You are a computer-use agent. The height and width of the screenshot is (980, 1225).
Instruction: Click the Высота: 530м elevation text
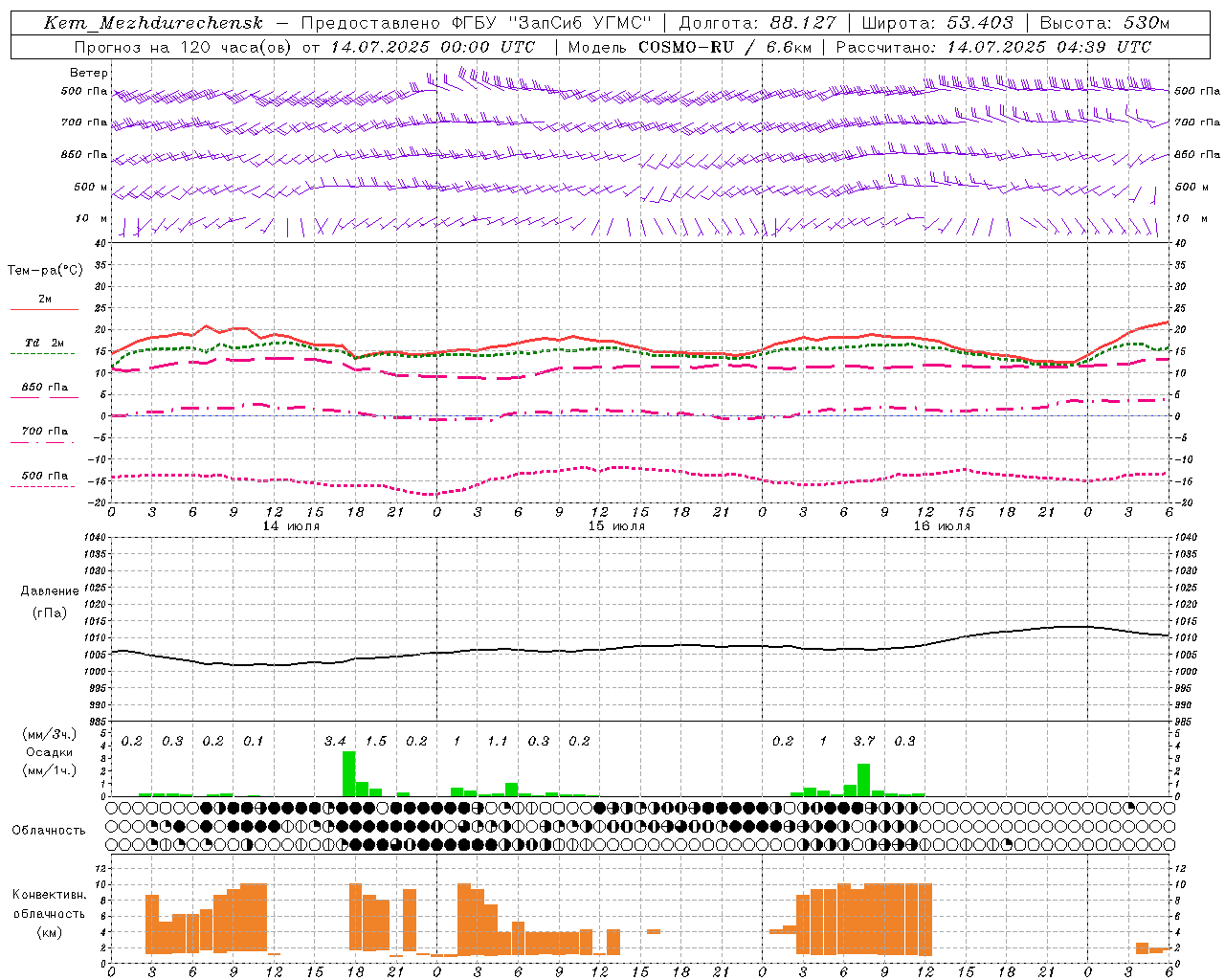(1104, 23)
